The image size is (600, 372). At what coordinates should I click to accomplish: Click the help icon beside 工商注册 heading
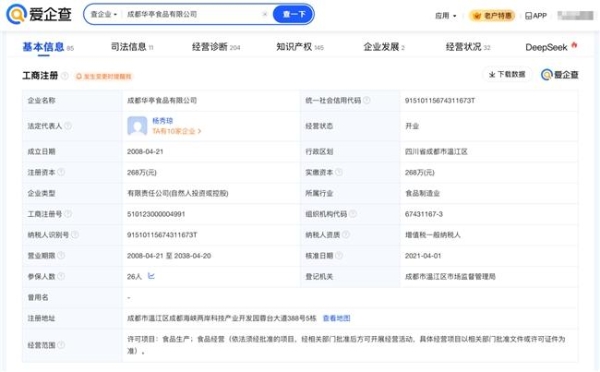coord(65,76)
